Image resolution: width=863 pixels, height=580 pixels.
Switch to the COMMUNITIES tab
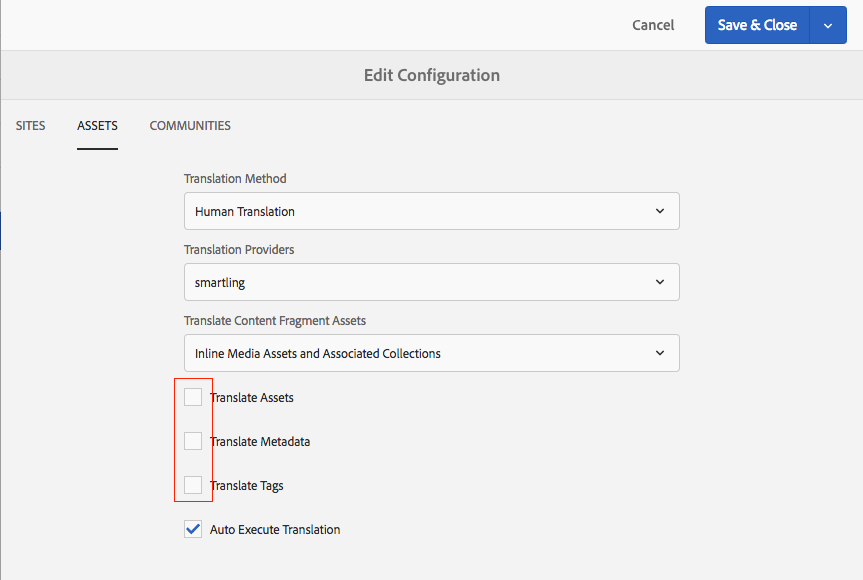pyautogui.click(x=190, y=126)
